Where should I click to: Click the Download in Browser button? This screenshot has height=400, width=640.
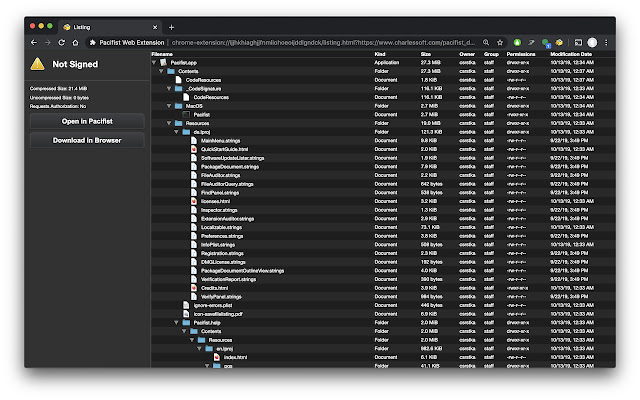point(87,141)
